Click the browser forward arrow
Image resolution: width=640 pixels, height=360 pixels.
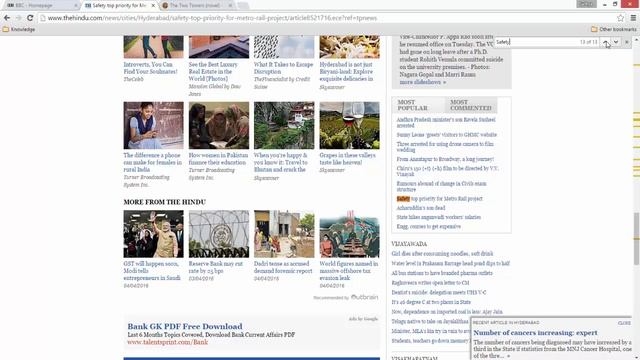[x=18, y=18]
